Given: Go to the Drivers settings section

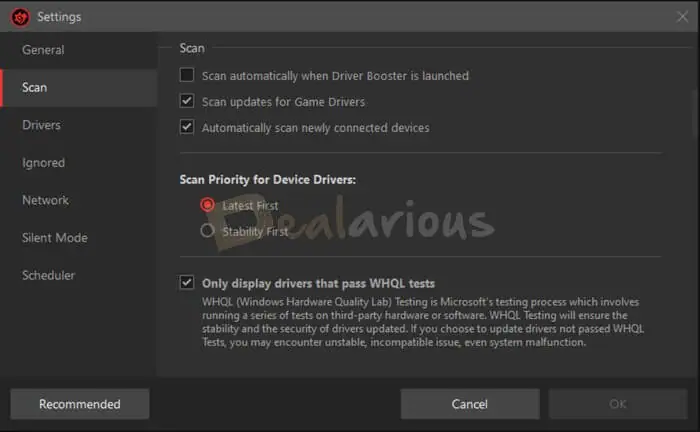Looking at the screenshot, I should [41, 125].
